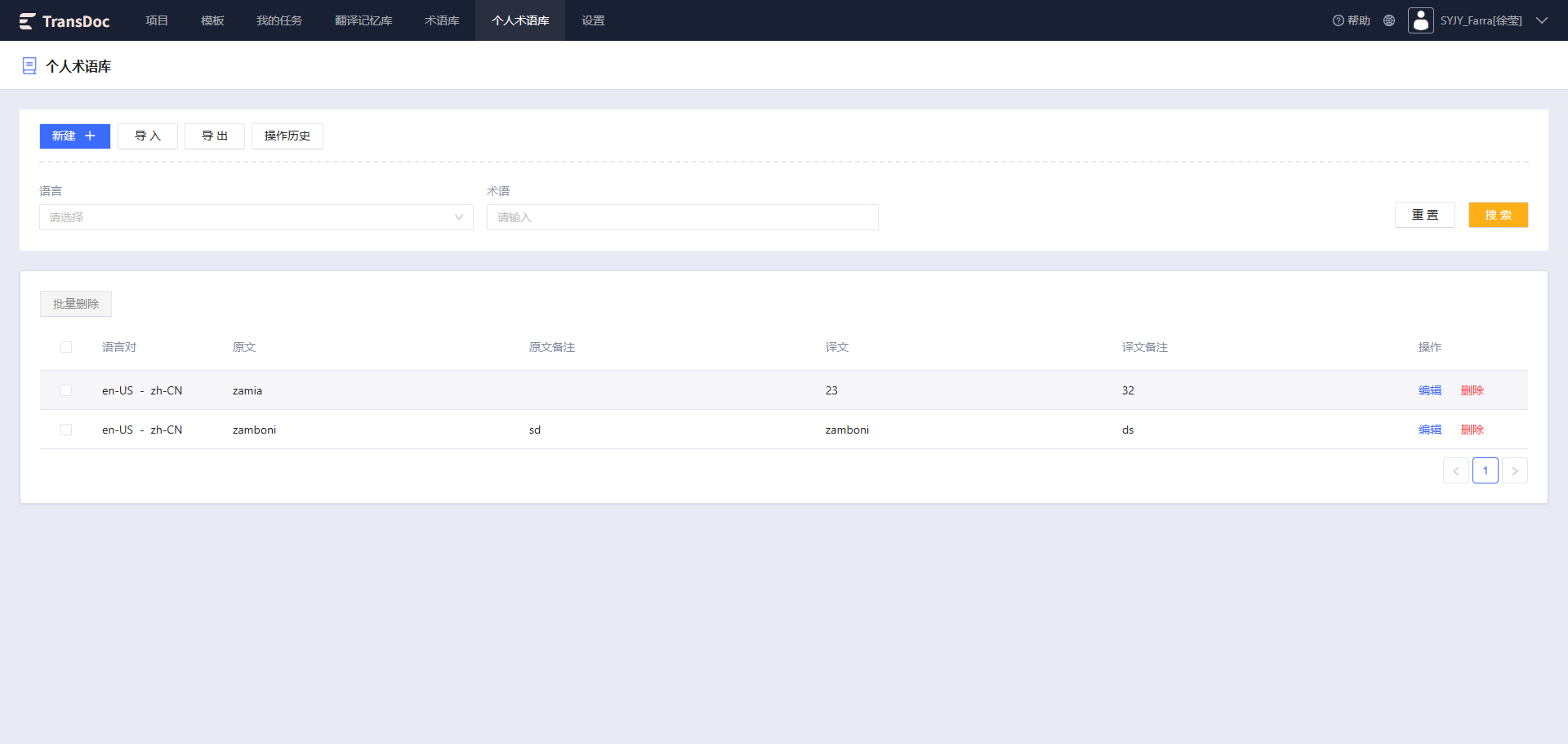
Task: Go to next page arrow
Action: click(x=1515, y=470)
